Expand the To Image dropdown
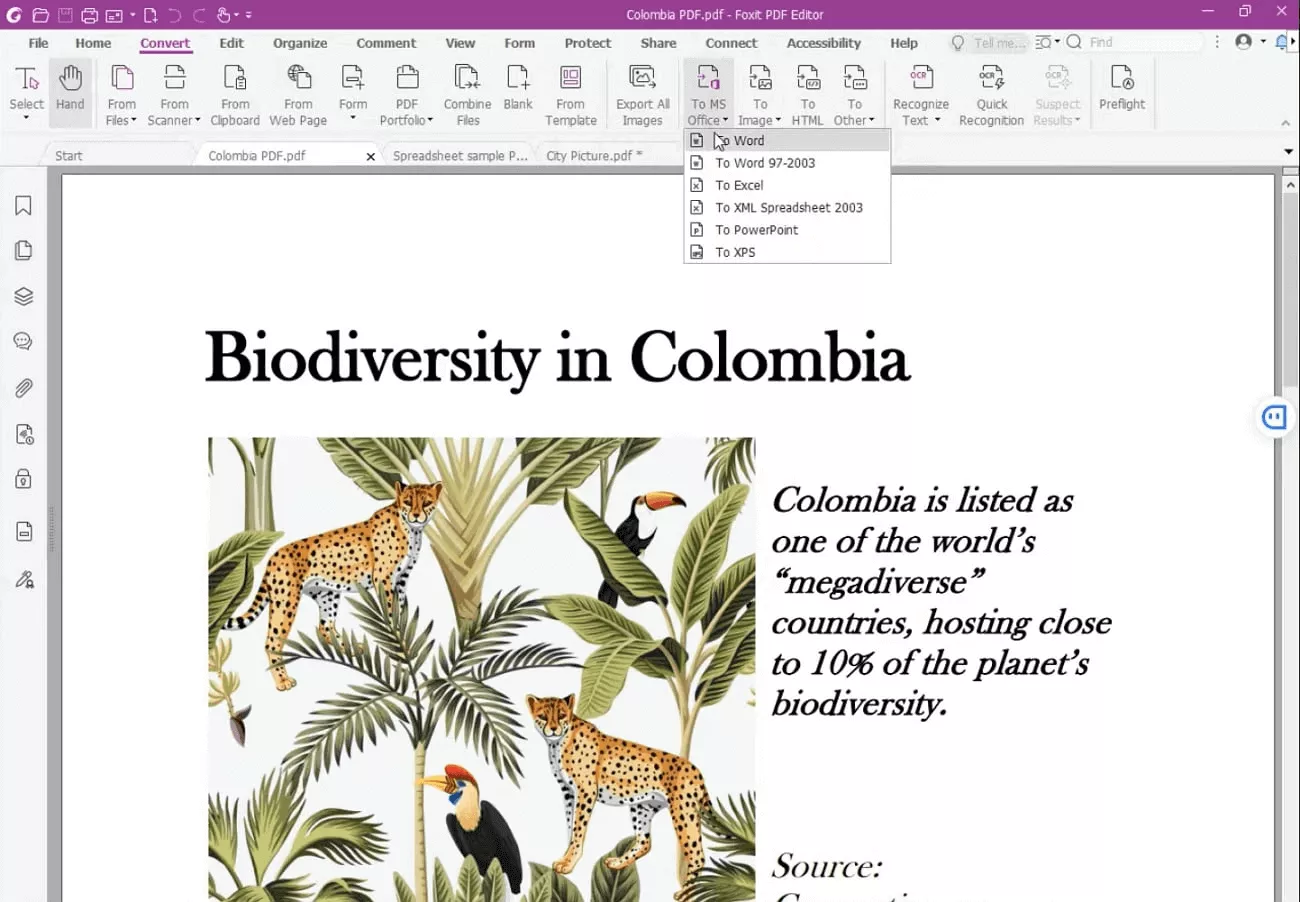Image resolution: width=1300 pixels, height=902 pixels. coord(760,95)
